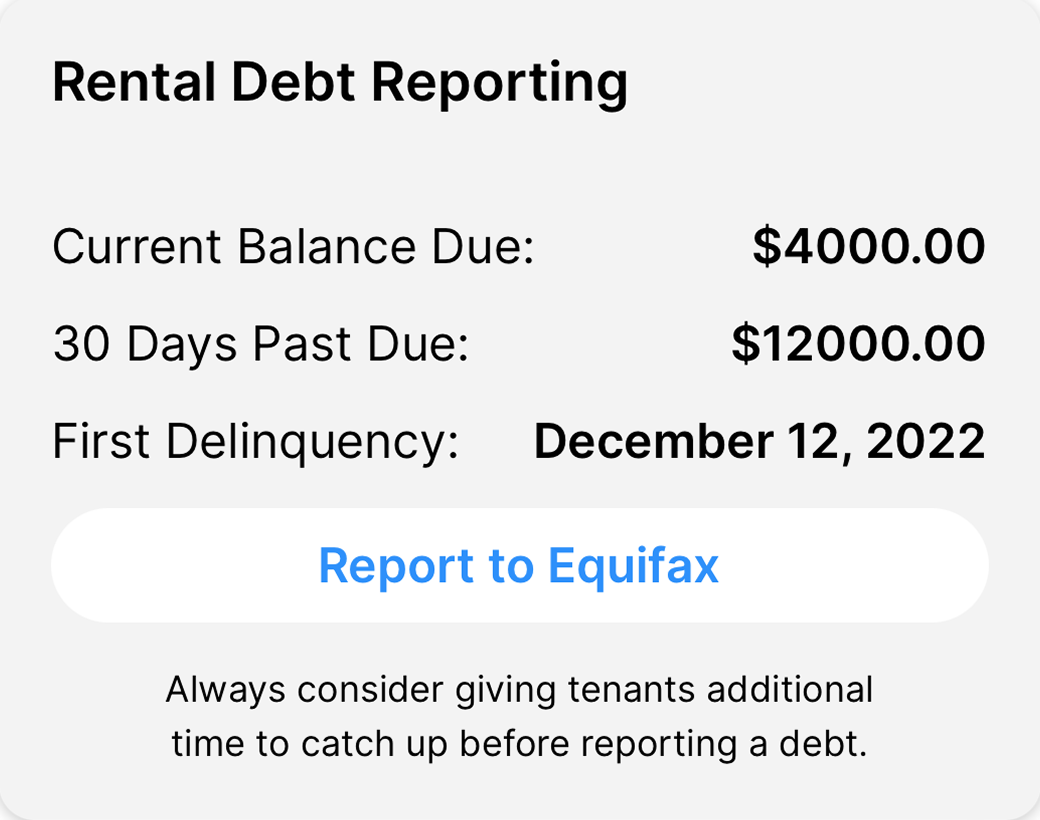Select the Rental Debt Reporting heading
The height and width of the screenshot is (820, 1040).
pos(340,82)
